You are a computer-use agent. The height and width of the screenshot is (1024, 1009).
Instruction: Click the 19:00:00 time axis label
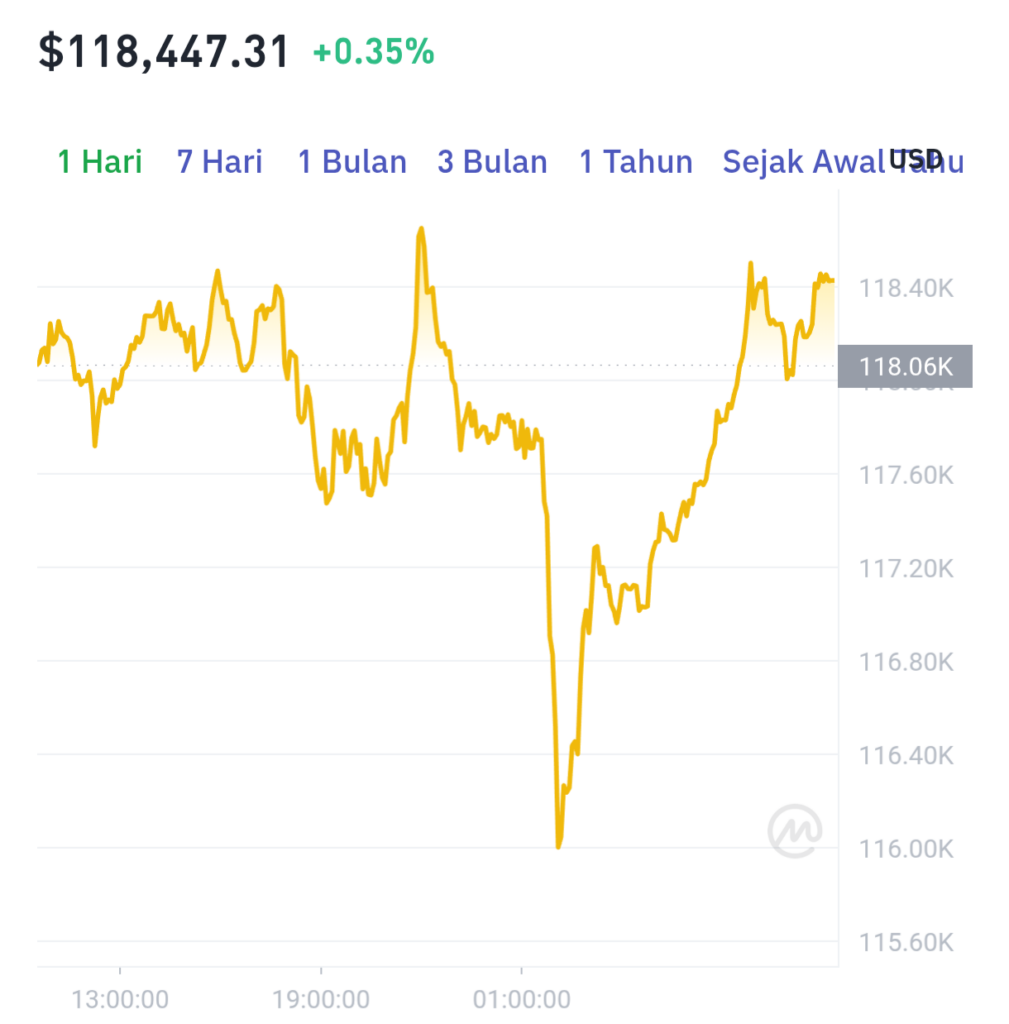pos(321,999)
